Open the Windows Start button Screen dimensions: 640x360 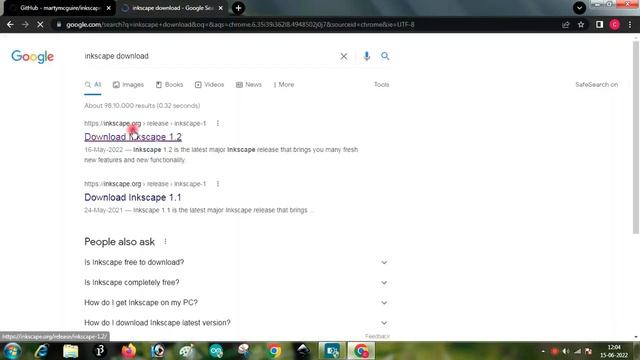pos(12,351)
